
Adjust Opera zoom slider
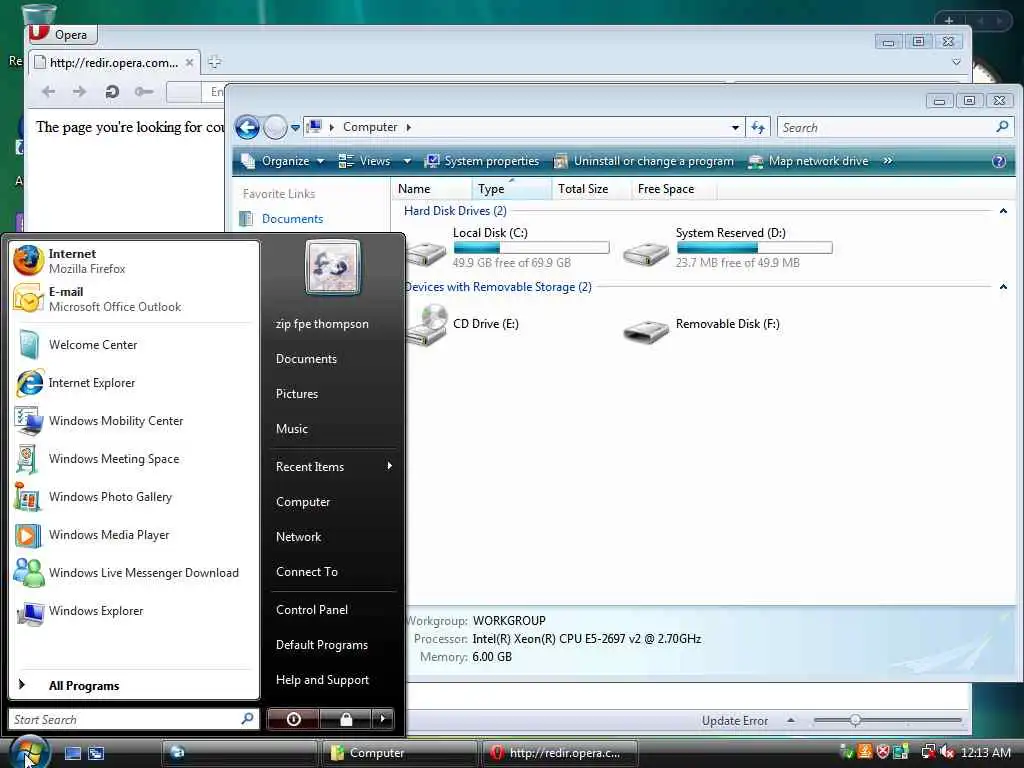pyautogui.click(x=854, y=720)
